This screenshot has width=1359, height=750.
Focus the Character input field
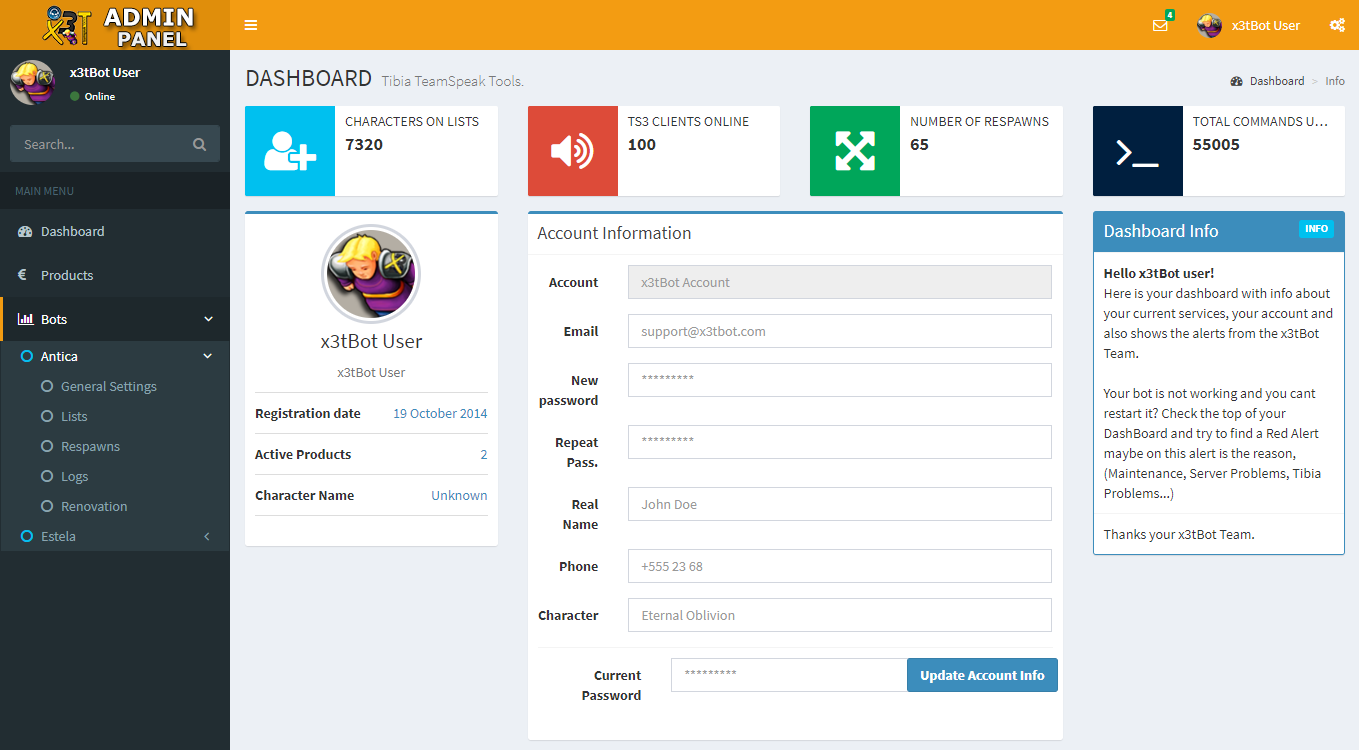[x=840, y=615]
